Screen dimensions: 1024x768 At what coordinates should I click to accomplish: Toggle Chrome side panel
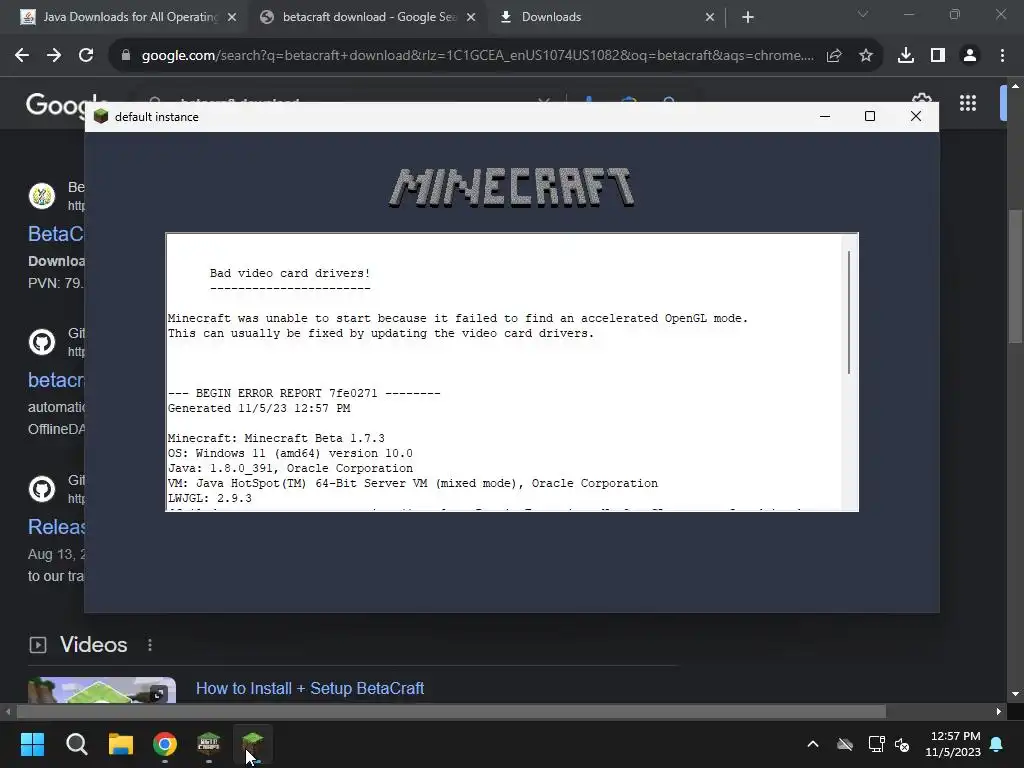[x=938, y=56]
